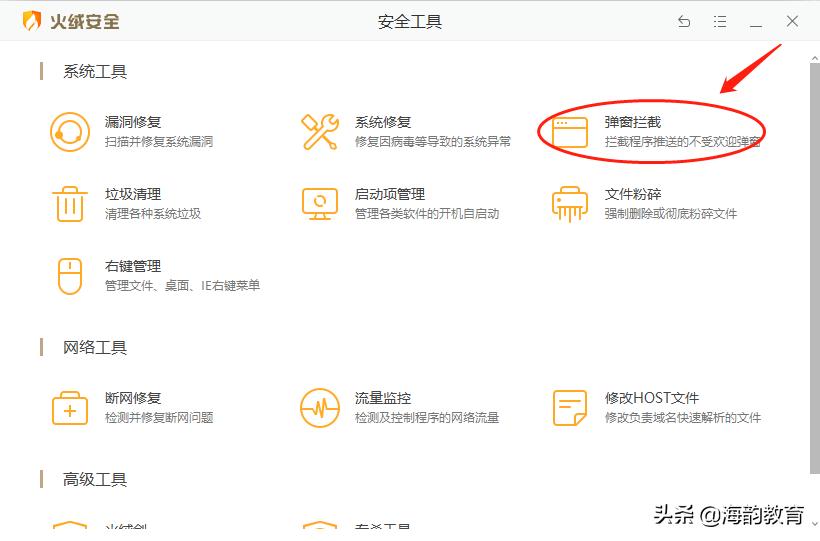
Task: Click description 扫描并修复系统漏洞
Action: tap(159, 142)
